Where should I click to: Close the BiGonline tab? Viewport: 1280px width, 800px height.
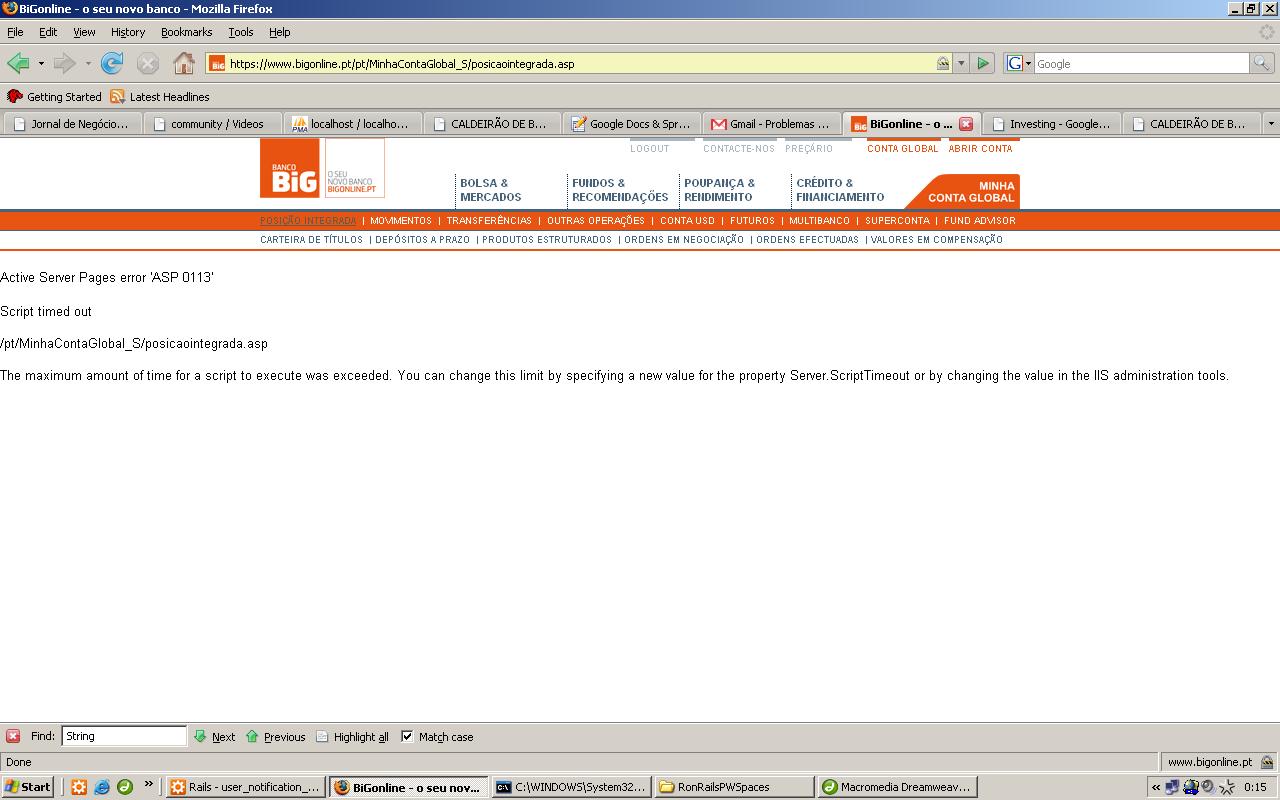click(966, 124)
